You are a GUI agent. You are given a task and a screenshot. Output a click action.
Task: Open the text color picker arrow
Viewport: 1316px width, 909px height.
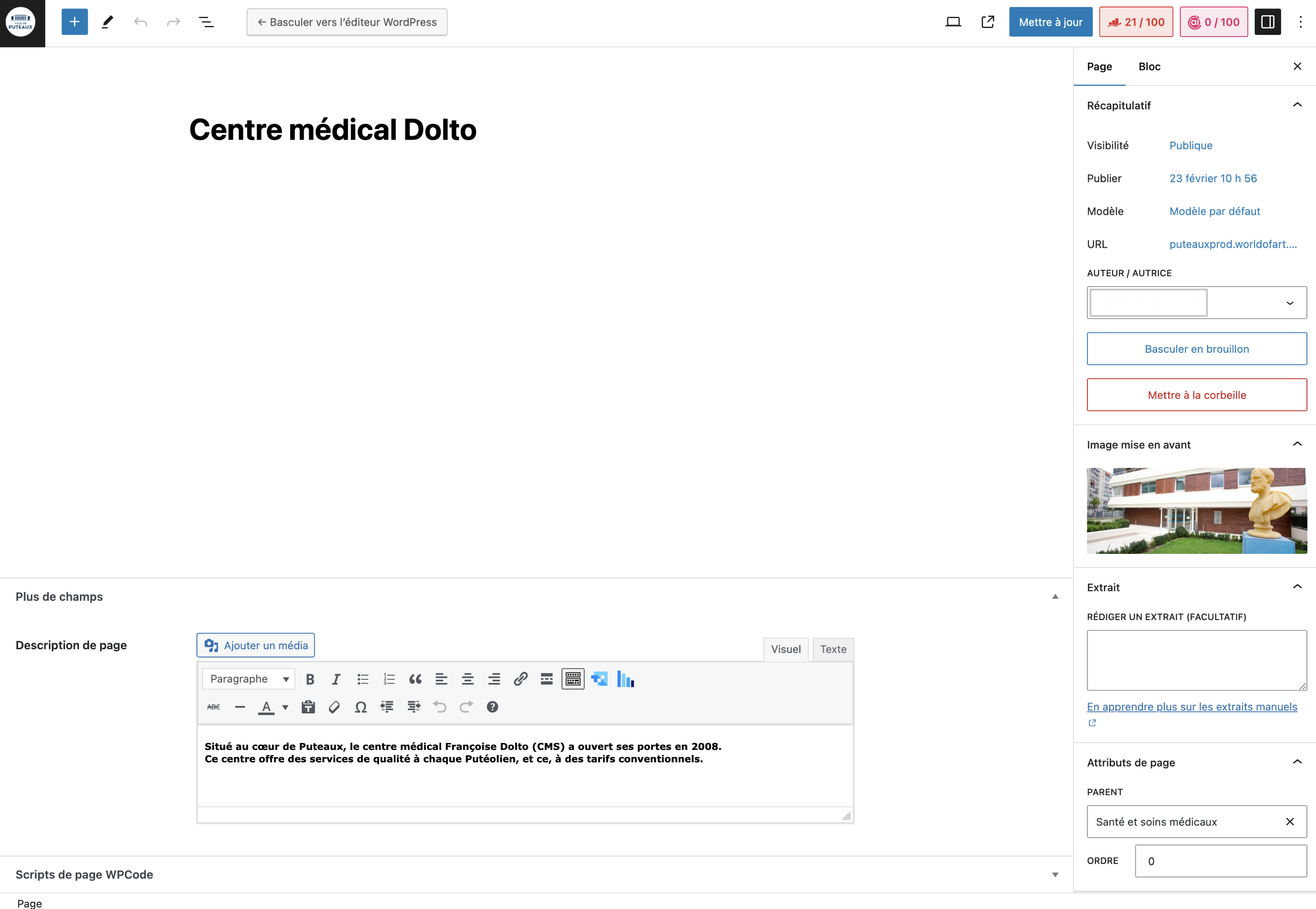click(x=285, y=707)
